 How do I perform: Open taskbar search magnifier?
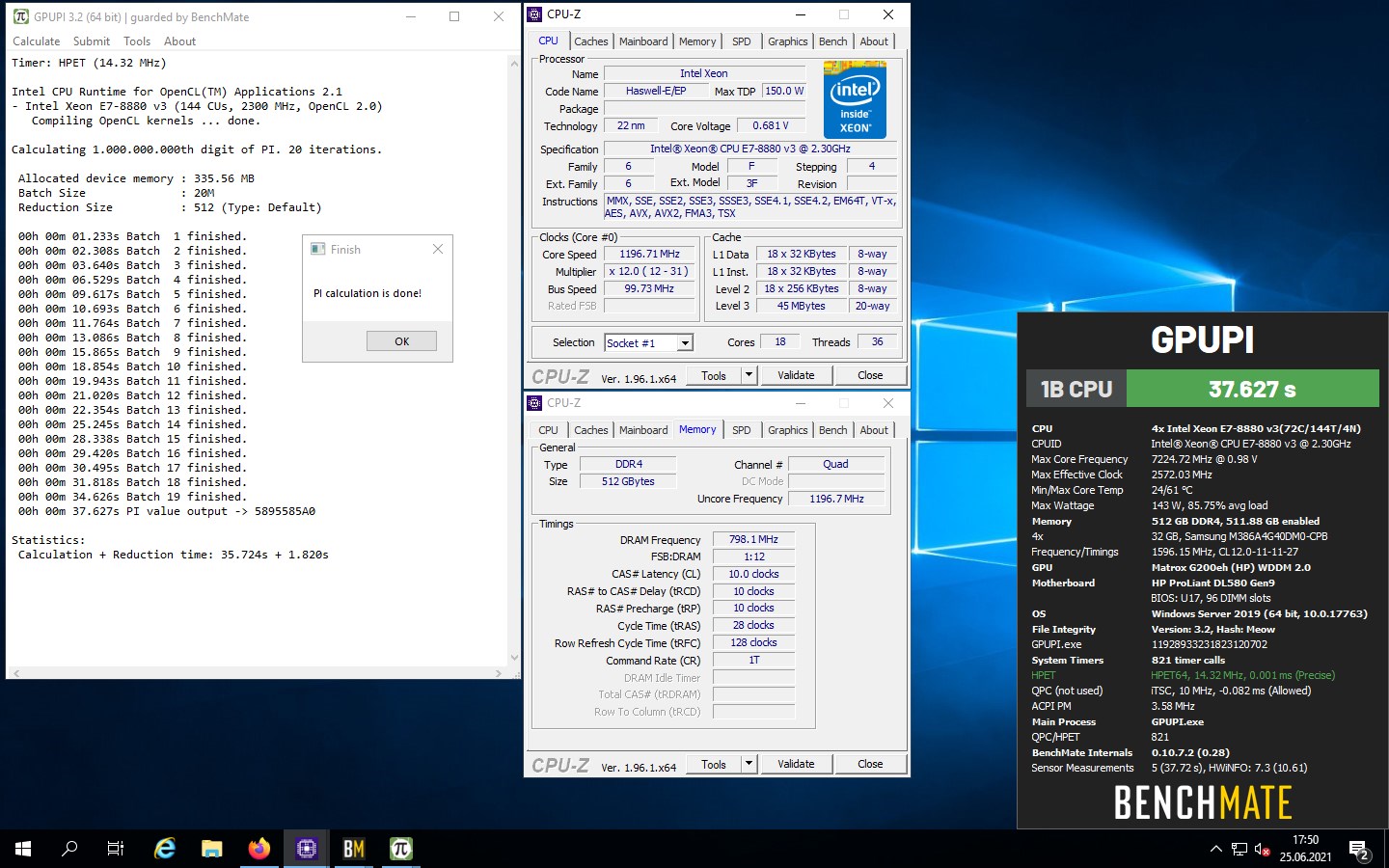[69, 849]
